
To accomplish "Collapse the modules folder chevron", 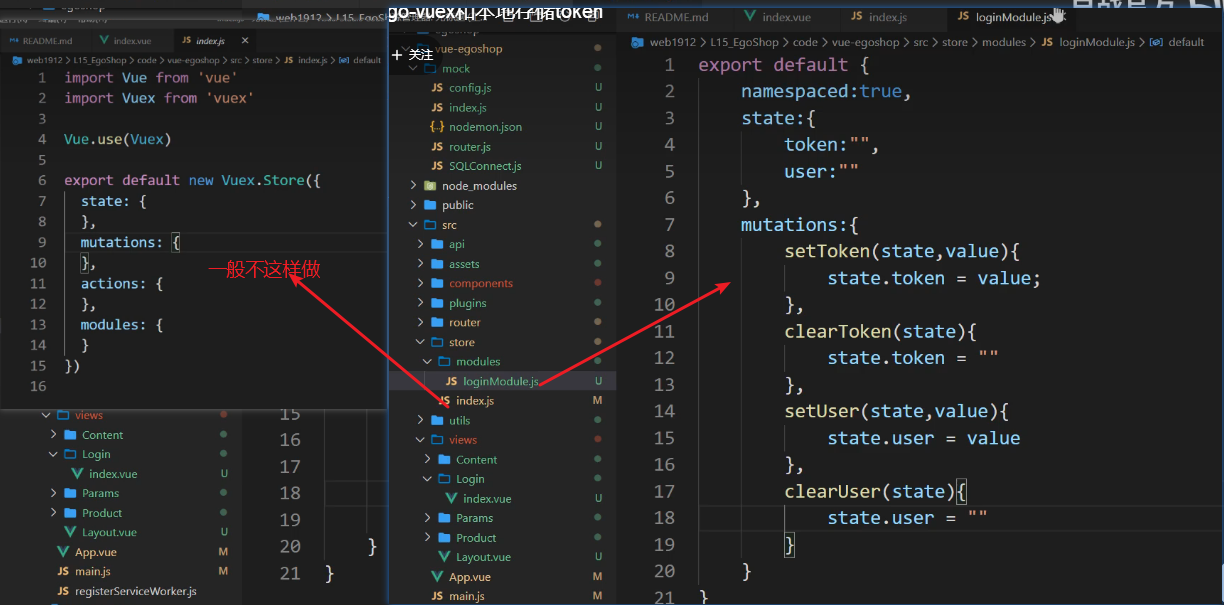I will tap(427, 362).
